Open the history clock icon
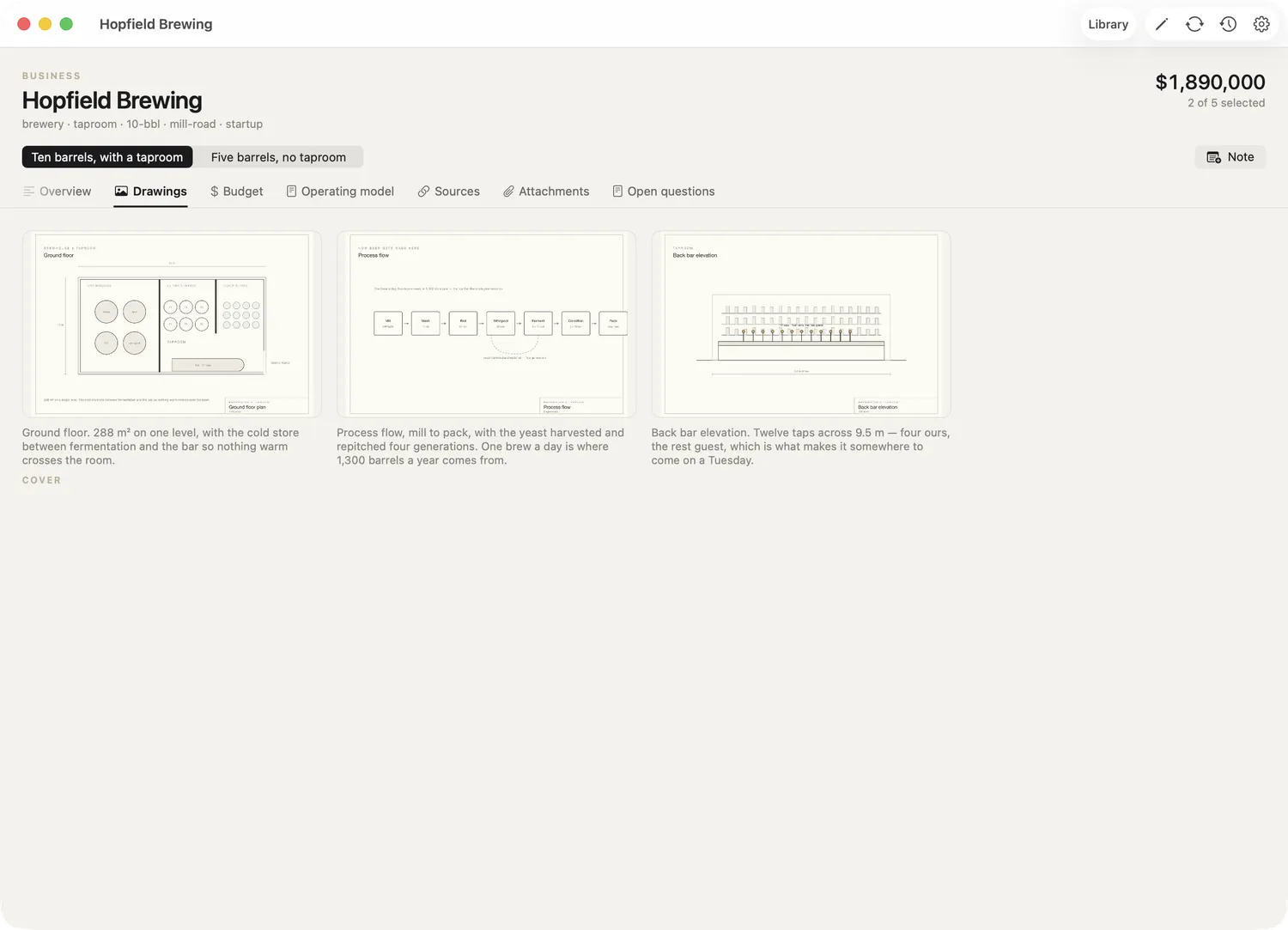Screen dimensions: 1288x930 coord(1228,24)
